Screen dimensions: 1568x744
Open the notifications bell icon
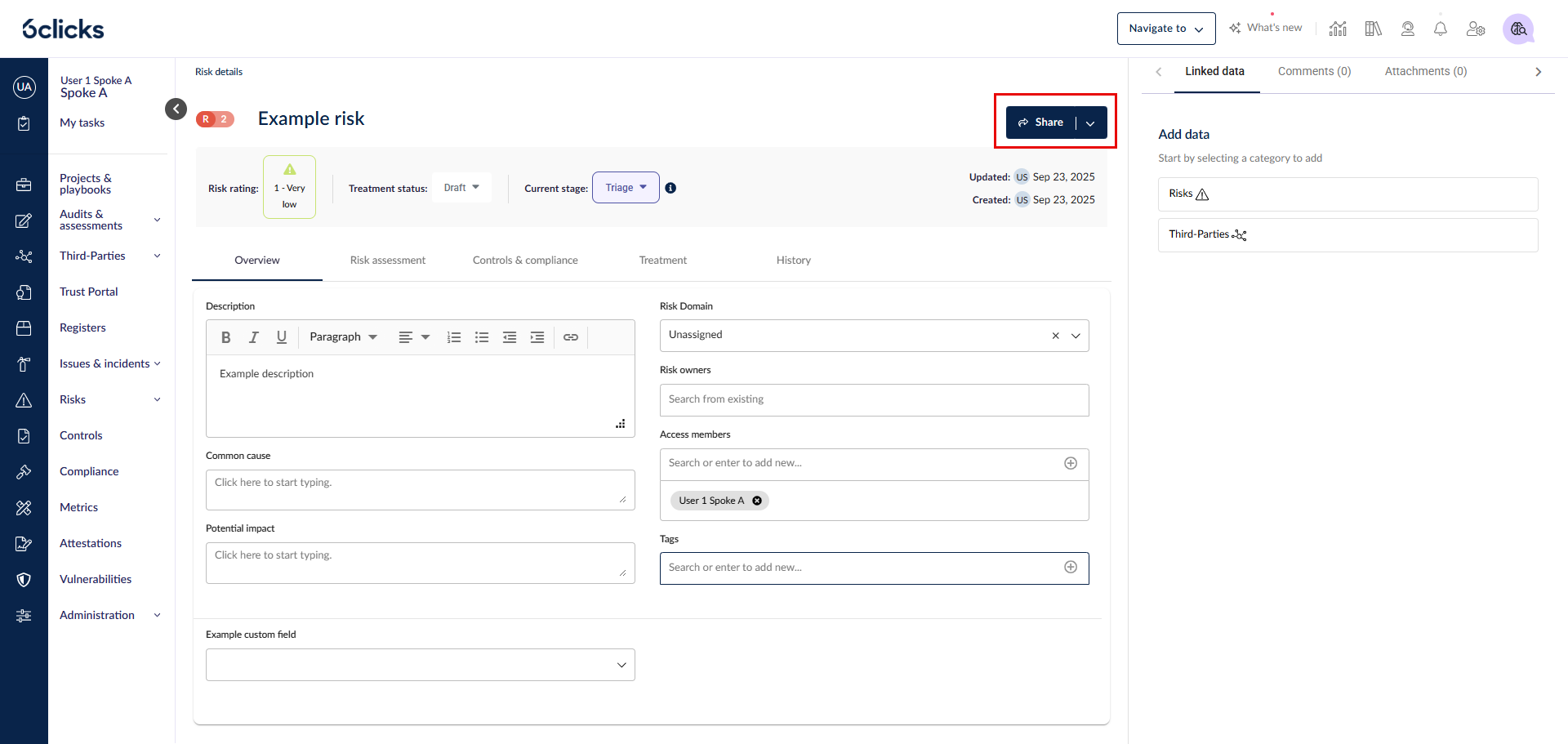[1440, 29]
